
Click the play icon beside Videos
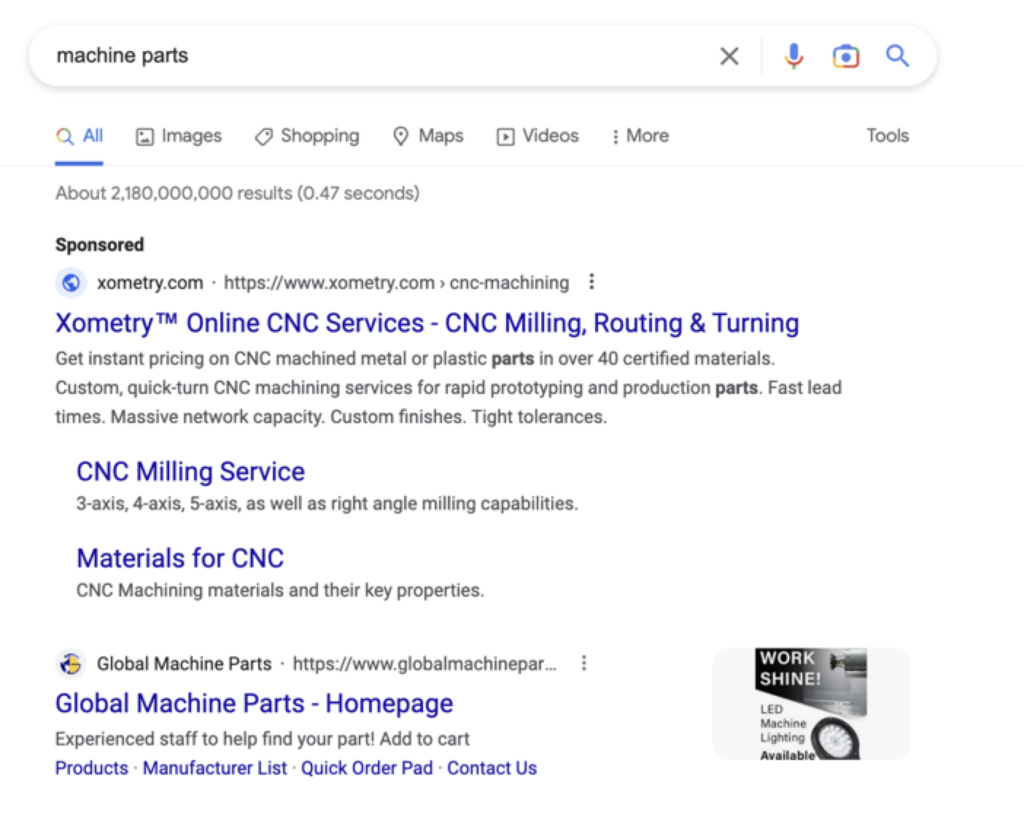click(x=505, y=136)
